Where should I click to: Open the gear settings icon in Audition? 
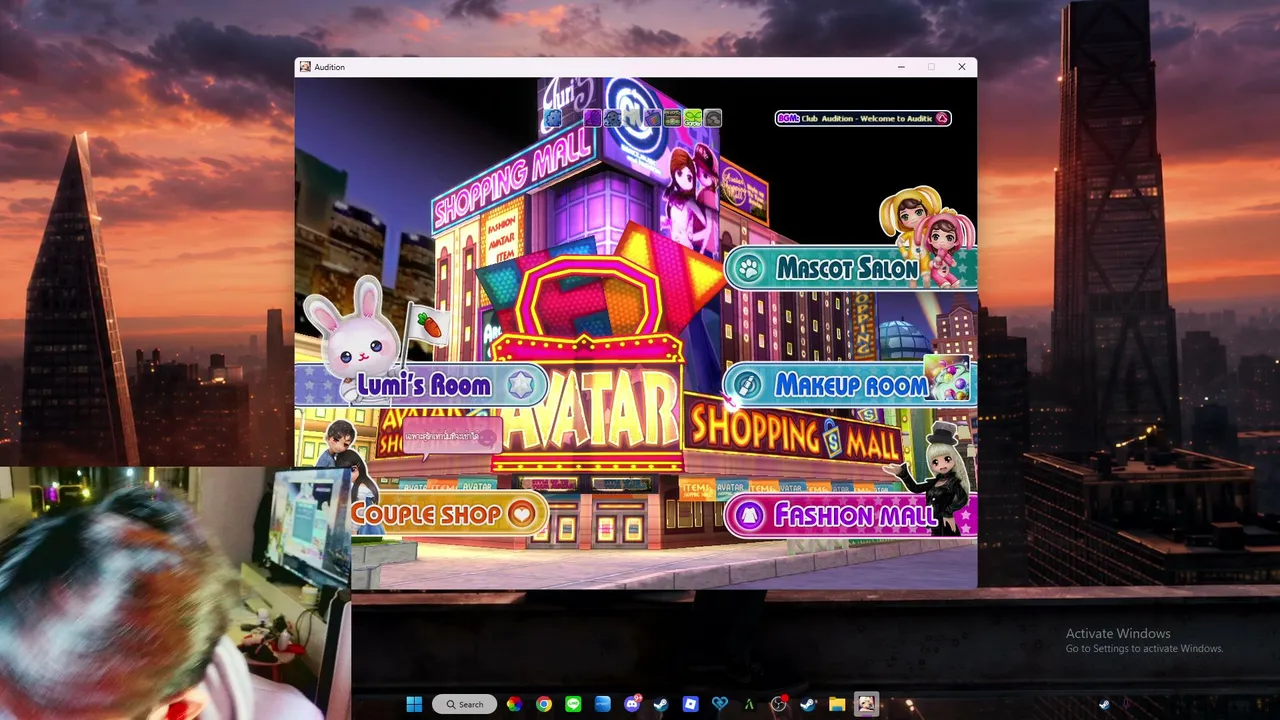pyautogui.click(x=552, y=118)
